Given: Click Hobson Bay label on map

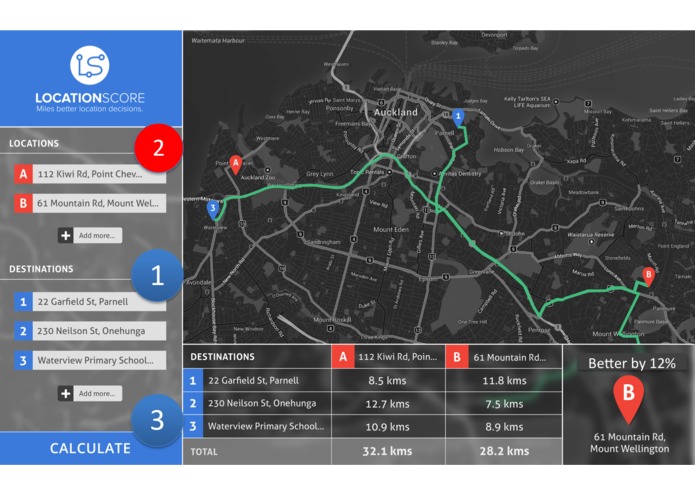Looking at the screenshot, I should coord(509,150).
